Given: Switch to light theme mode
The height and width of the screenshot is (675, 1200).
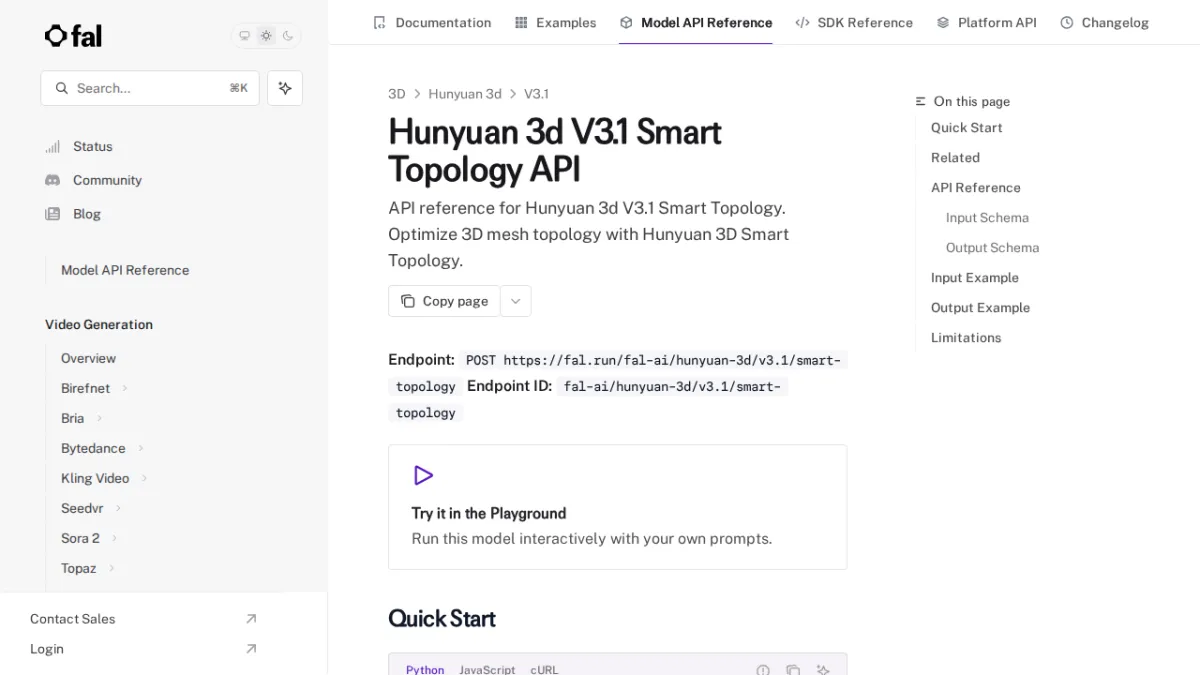Looking at the screenshot, I should (266, 36).
